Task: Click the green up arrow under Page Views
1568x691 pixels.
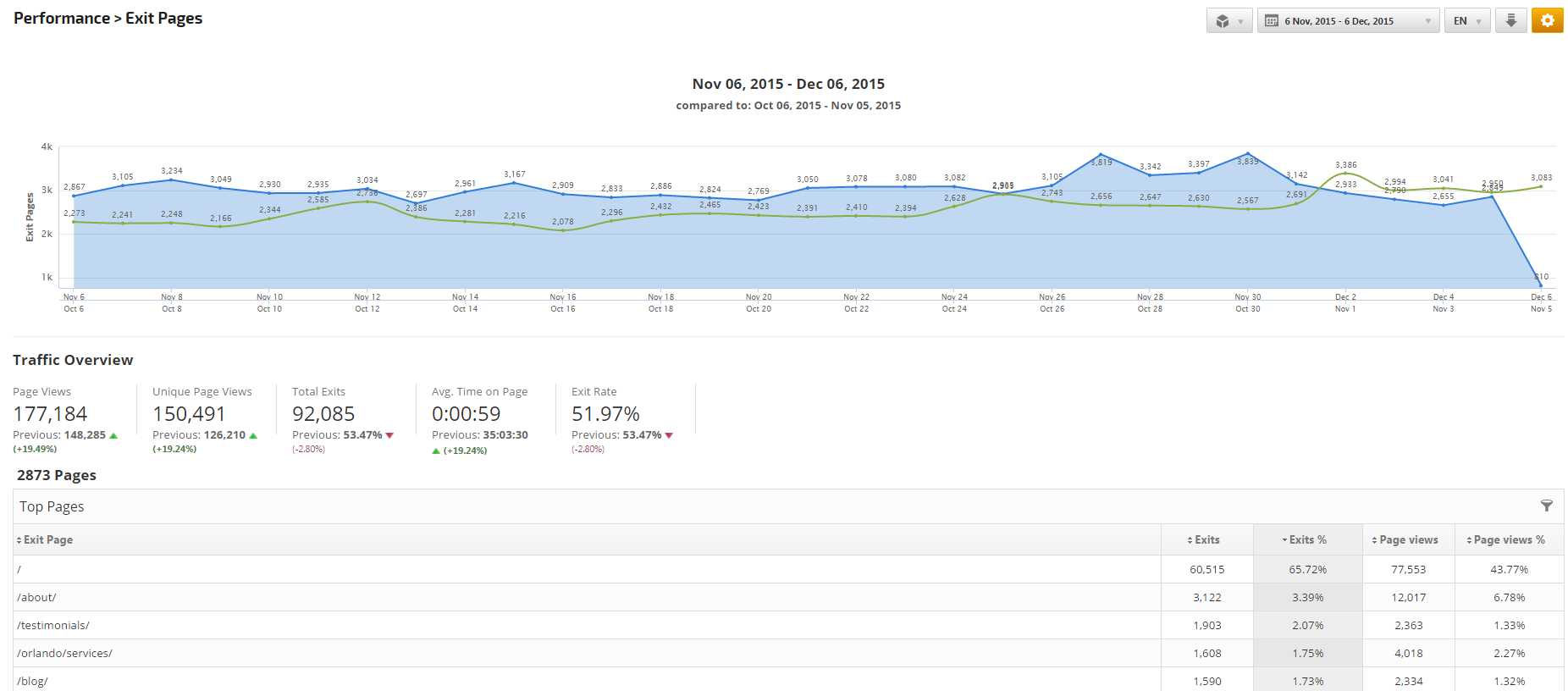Action: 113,435
